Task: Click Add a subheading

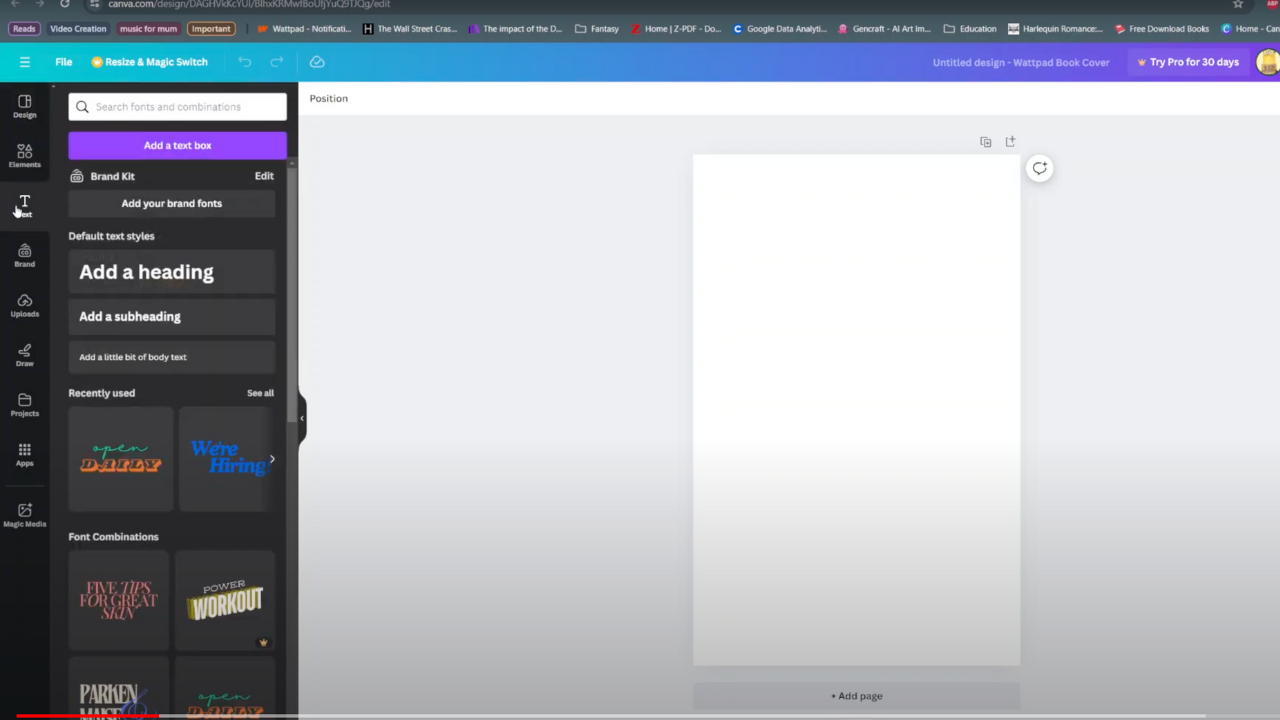Action: pos(171,316)
